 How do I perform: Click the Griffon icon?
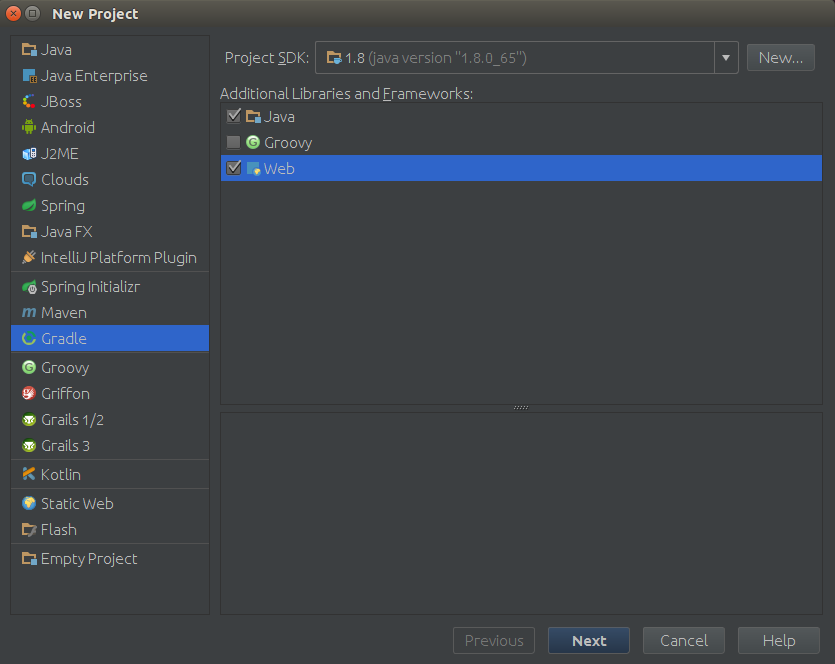pyautogui.click(x=29, y=394)
